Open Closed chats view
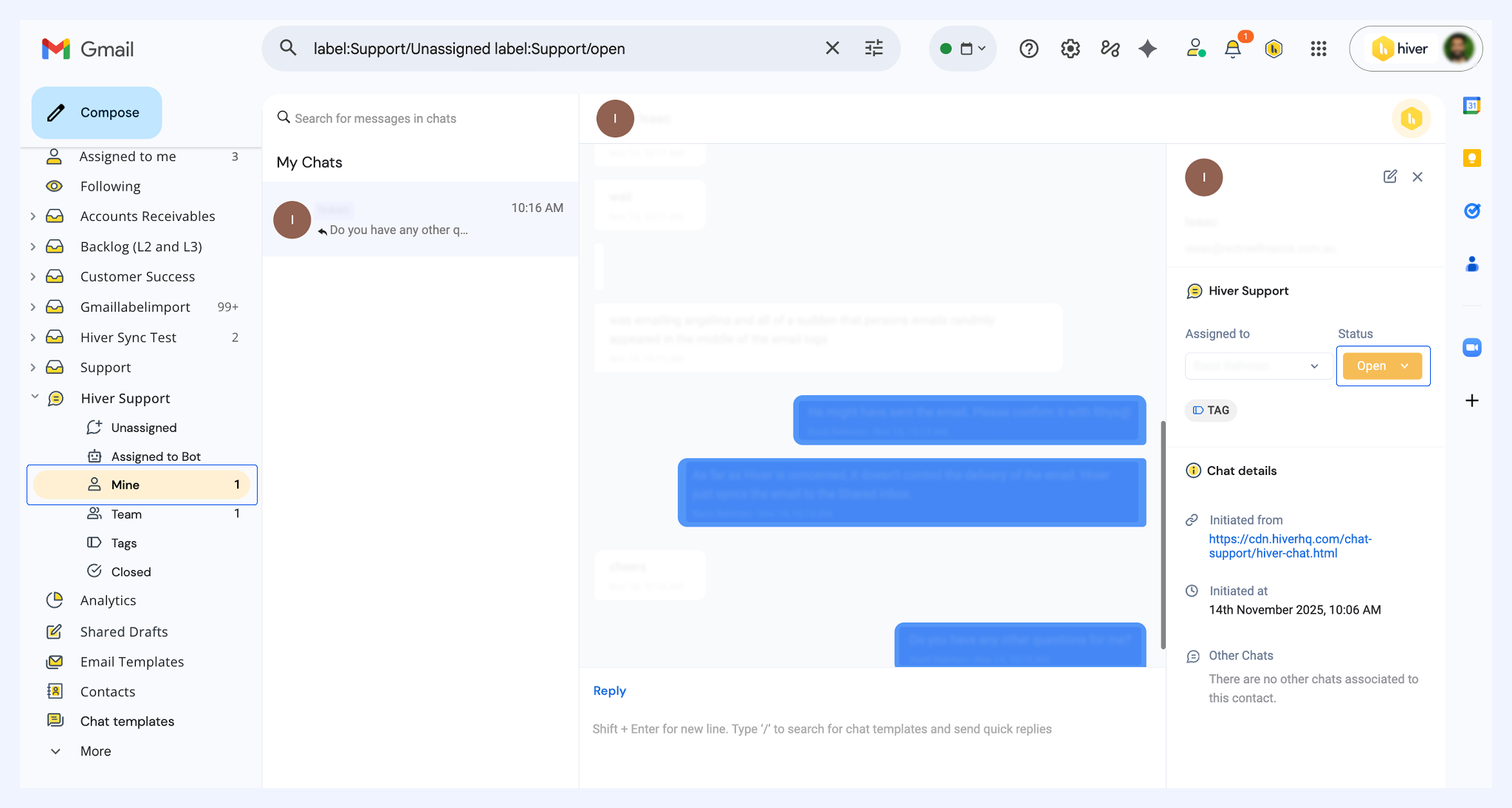This screenshot has height=808, width=1512. [x=131, y=572]
